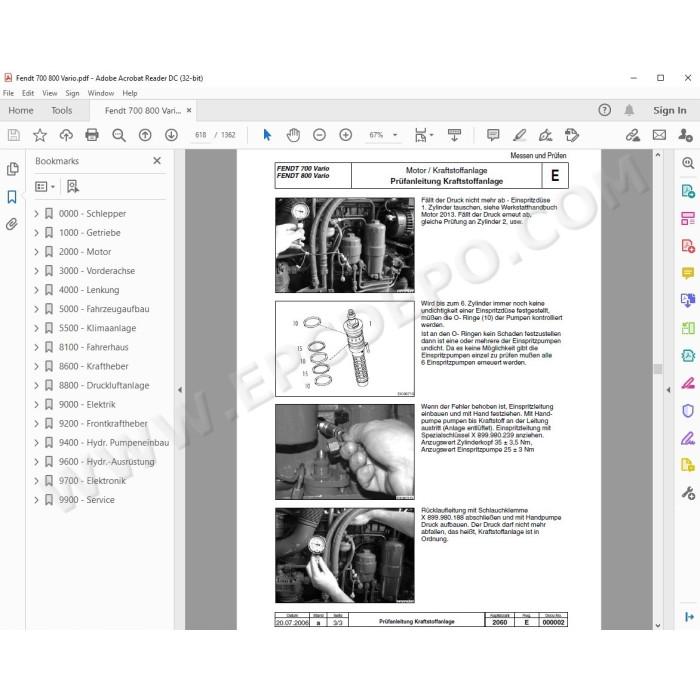Open the Sign menu
Image resolution: width=700 pixels, height=700 pixels.
(72, 93)
